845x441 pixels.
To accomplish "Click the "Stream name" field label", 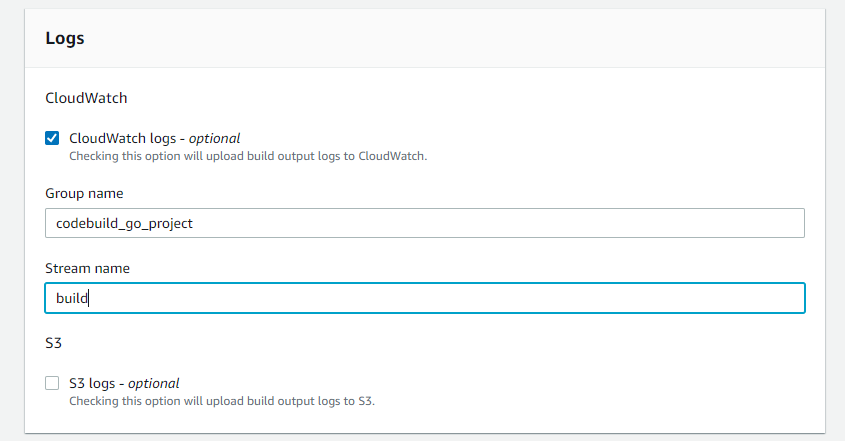I will [87, 268].
